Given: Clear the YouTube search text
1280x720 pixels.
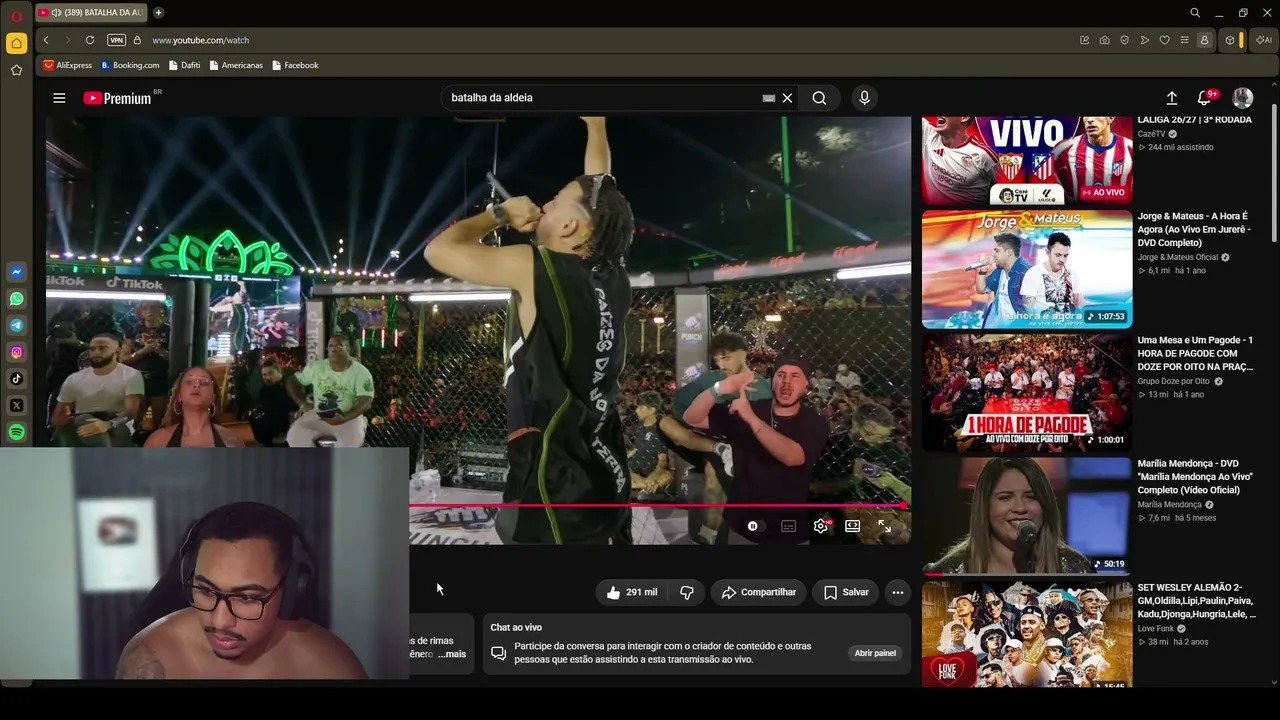Looking at the screenshot, I should coord(787,98).
